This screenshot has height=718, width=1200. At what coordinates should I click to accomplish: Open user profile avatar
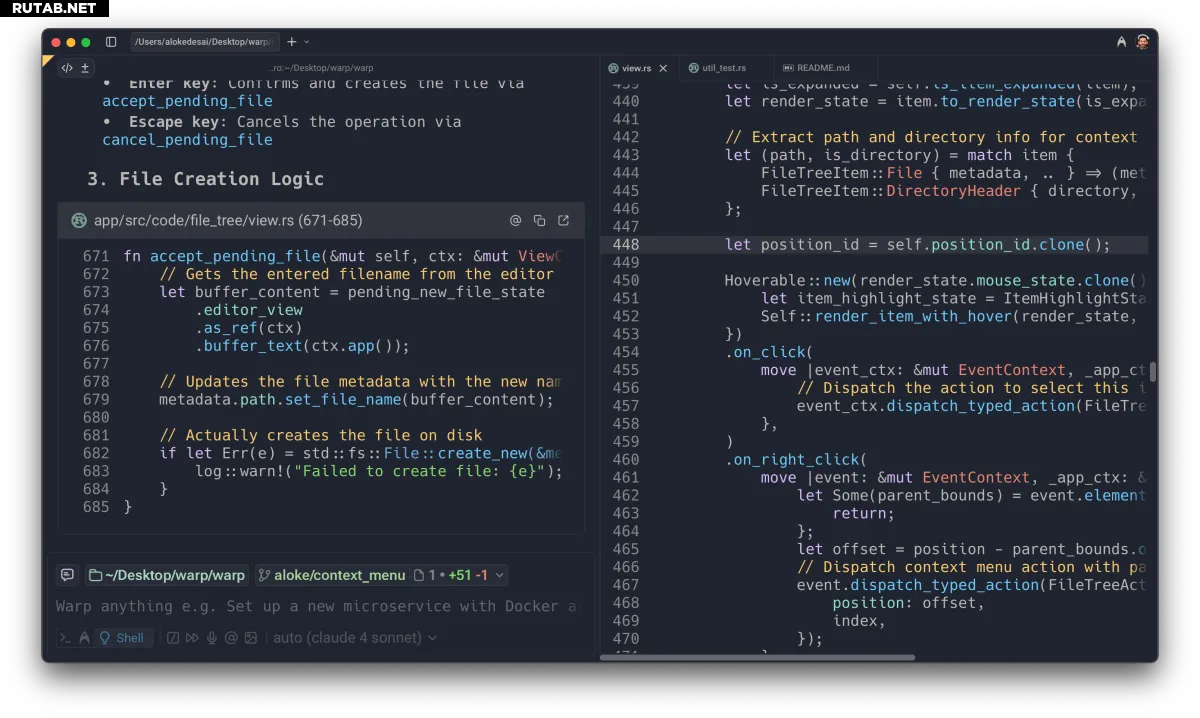coord(1142,42)
